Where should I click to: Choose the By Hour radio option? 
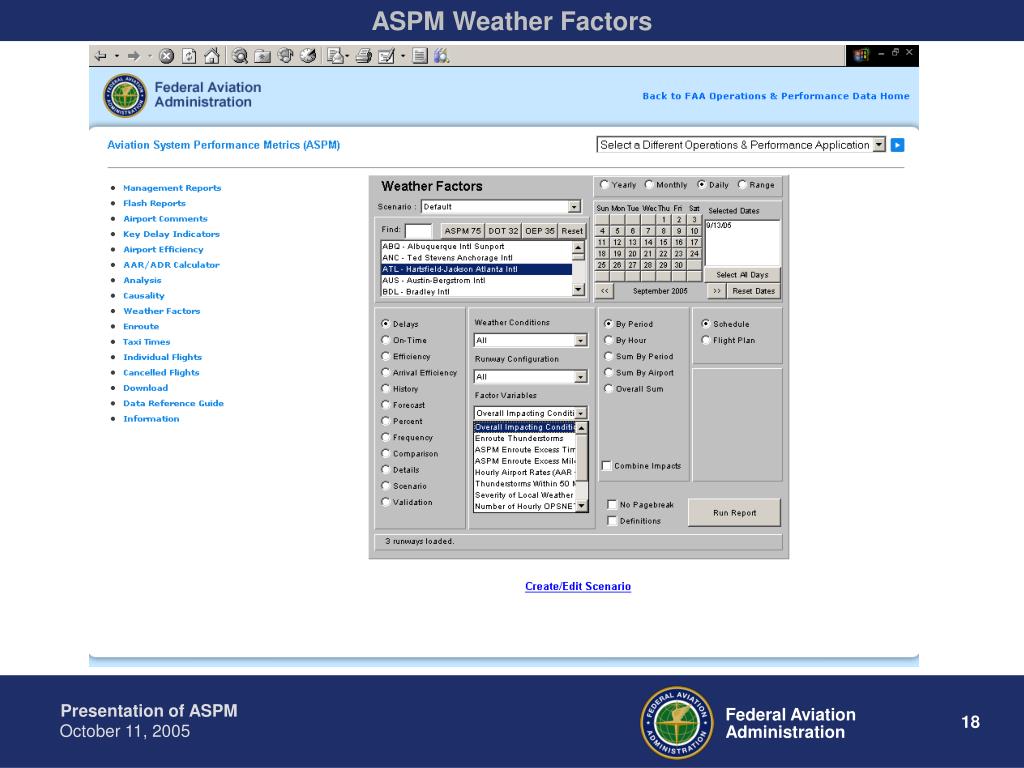[x=609, y=340]
